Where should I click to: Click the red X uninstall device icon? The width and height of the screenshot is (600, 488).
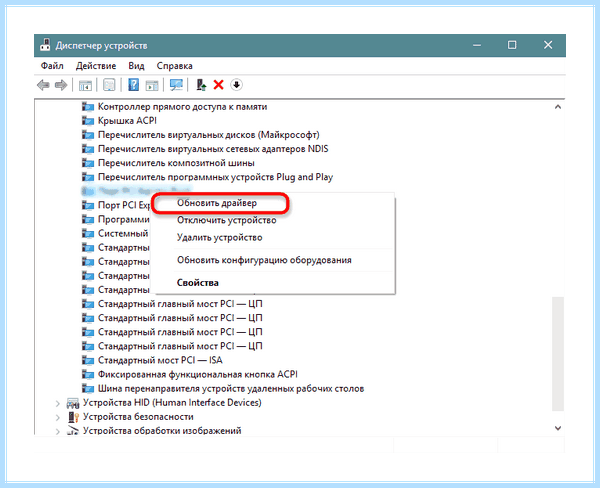[218, 85]
